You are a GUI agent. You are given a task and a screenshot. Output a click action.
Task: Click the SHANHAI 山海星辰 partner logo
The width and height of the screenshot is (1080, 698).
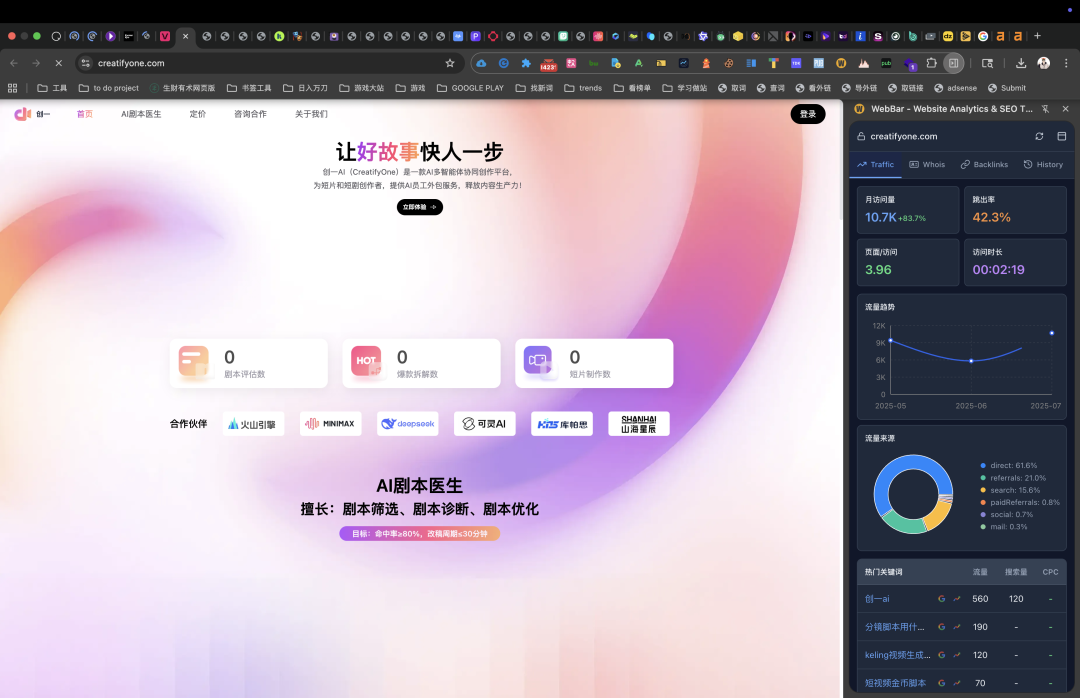(x=639, y=424)
